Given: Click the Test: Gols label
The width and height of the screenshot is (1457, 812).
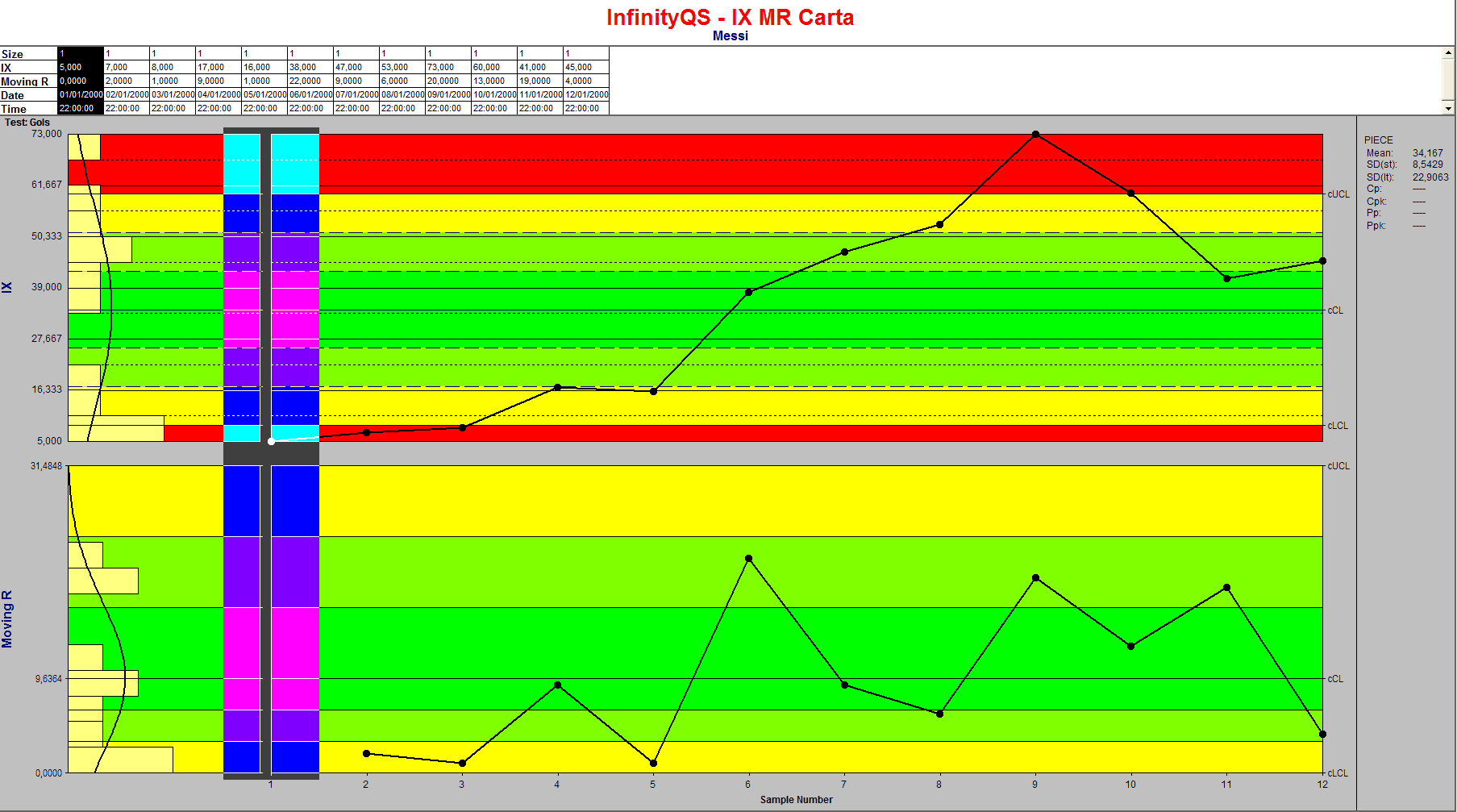Looking at the screenshot, I should coord(27,123).
